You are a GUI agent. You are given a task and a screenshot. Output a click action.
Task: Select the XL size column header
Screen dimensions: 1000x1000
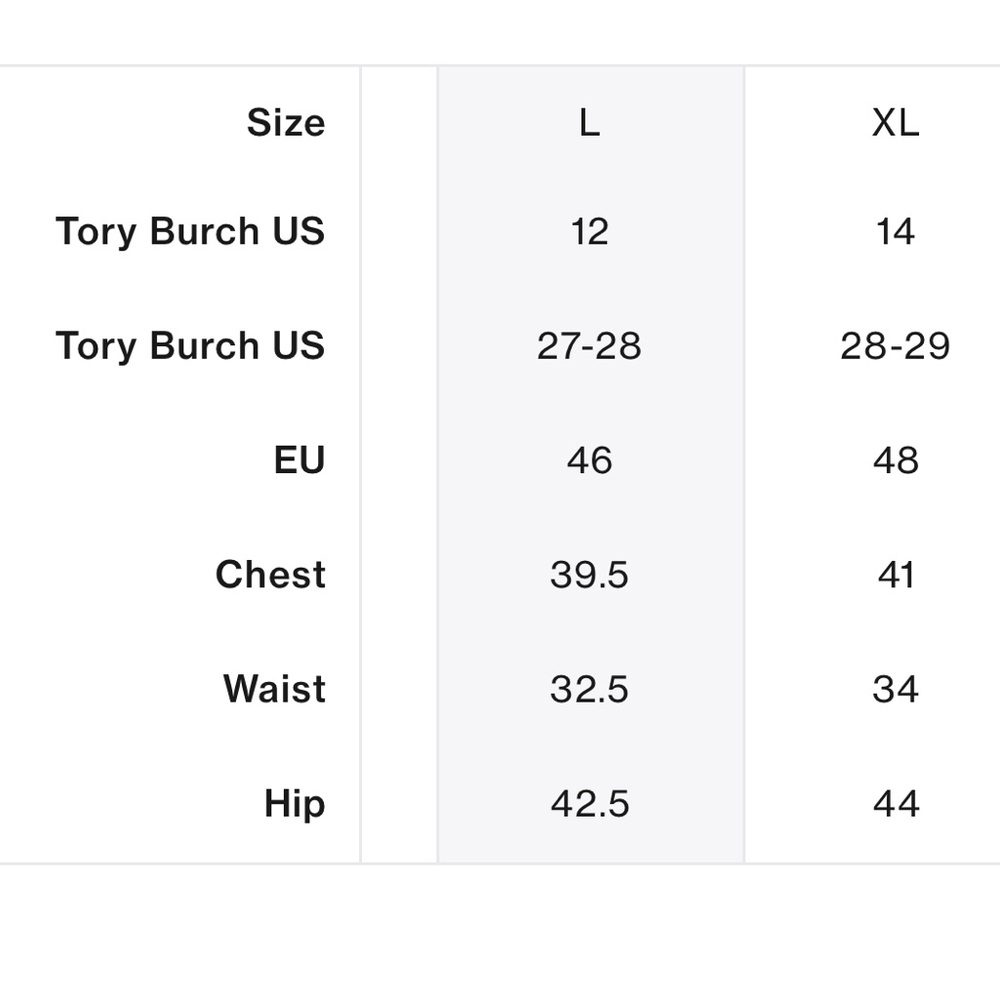(895, 123)
